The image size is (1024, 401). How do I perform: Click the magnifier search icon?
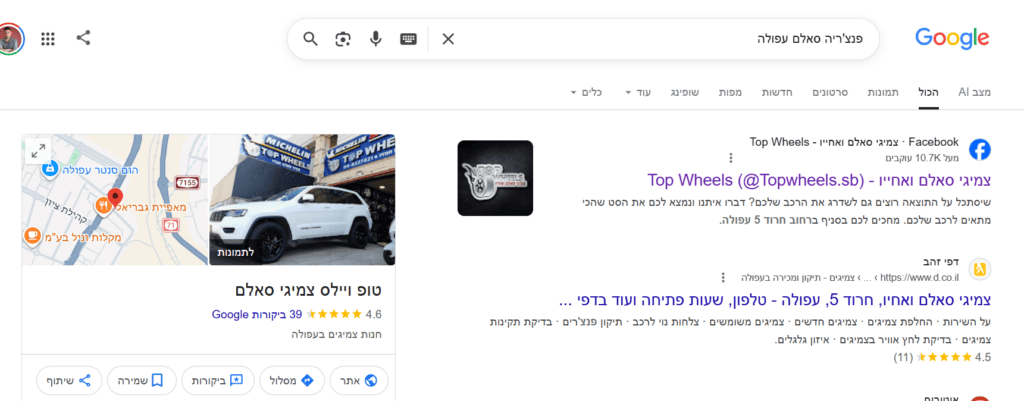tap(310, 39)
